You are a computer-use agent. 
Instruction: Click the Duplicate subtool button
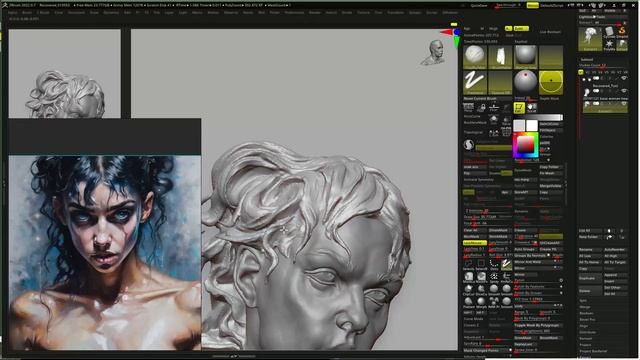(x=590, y=278)
